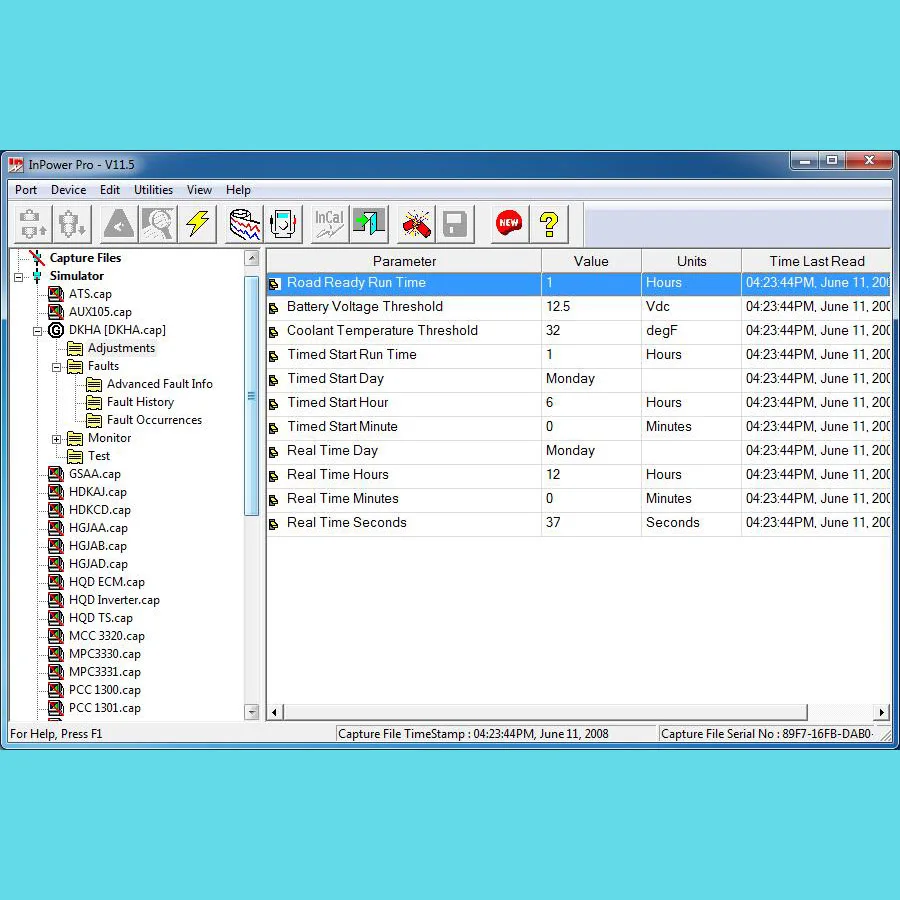Screen dimensions: 900x900
Task: Collapse the Faults tree branch
Action: click(x=57, y=365)
